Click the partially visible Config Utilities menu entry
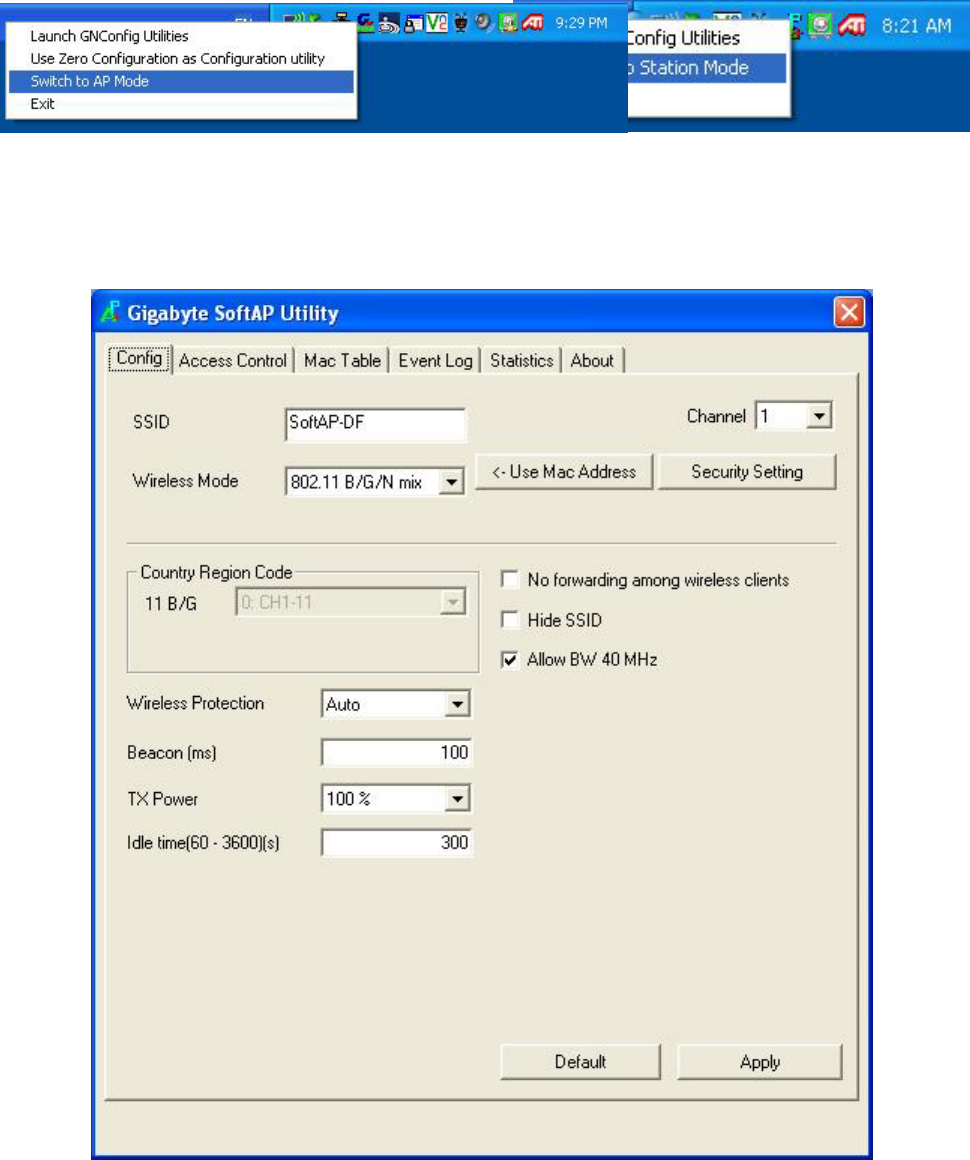Viewport: 970px width, 1160px height. [707, 38]
